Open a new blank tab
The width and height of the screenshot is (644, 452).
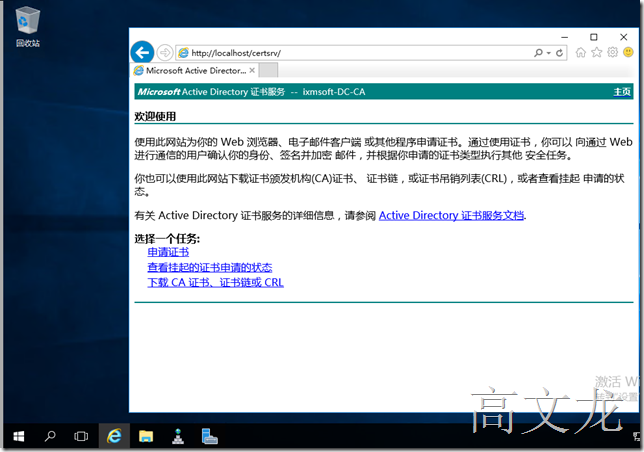269,70
